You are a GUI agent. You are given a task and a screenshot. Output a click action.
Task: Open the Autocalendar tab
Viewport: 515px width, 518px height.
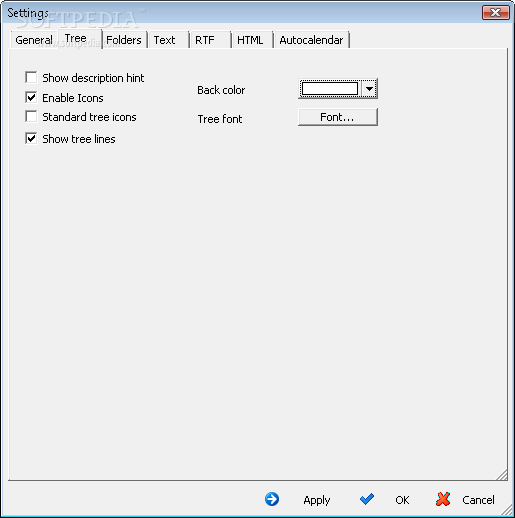pos(311,40)
